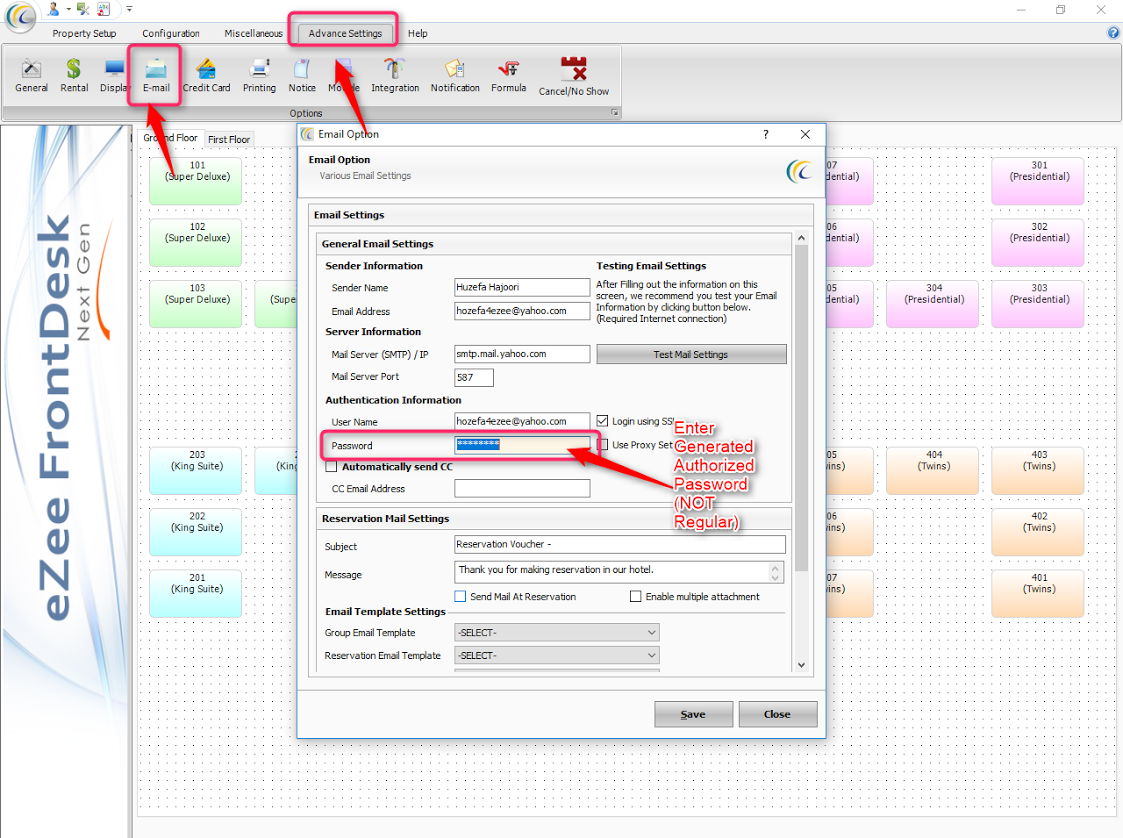Open Configuration menu tab
The width and height of the screenshot is (1123, 838).
coord(170,33)
